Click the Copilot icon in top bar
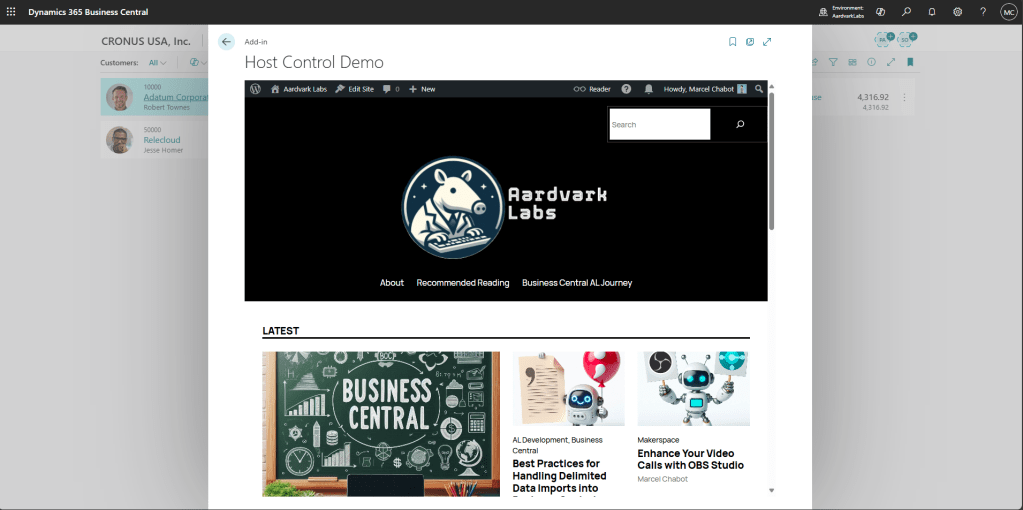Viewport: 1023px width, 510px height. (880, 12)
